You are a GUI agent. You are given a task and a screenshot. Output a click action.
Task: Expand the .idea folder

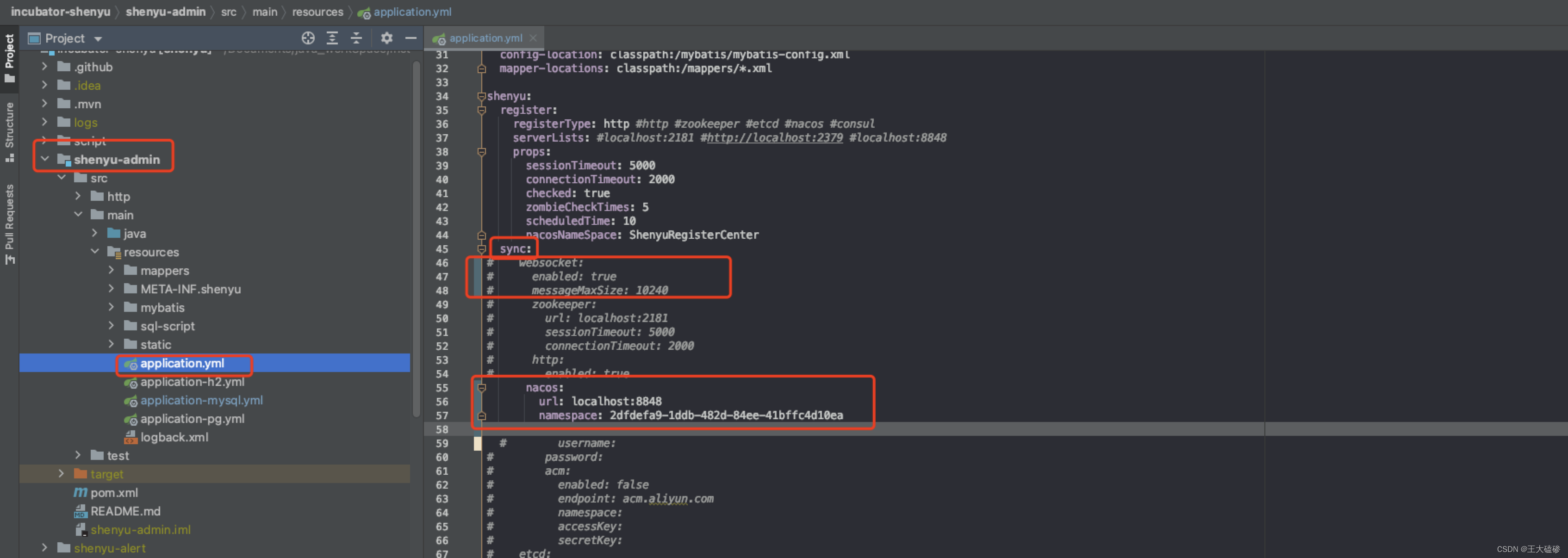click(x=44, y=85)
